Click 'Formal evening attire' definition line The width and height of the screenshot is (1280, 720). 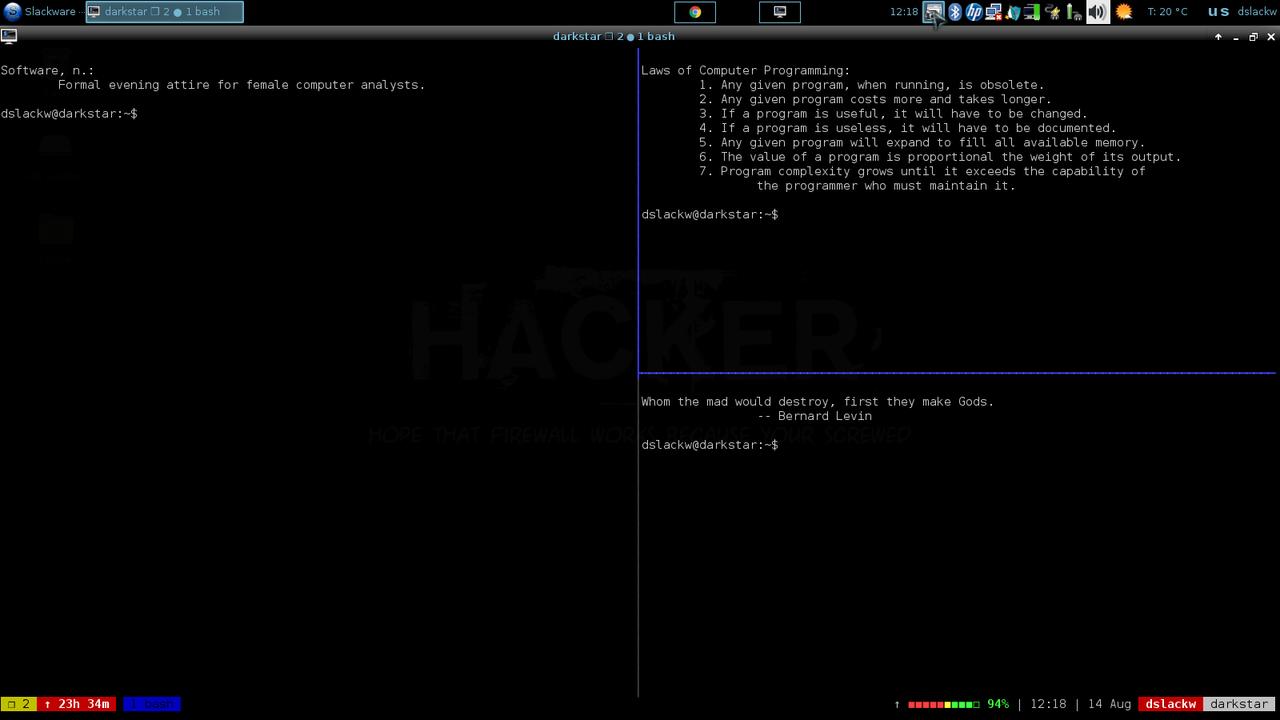point(242,85)
